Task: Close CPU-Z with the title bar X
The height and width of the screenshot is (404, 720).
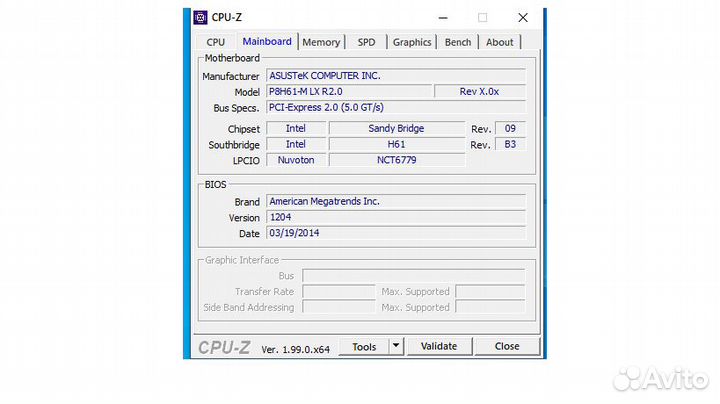Action: coord(523,18)
